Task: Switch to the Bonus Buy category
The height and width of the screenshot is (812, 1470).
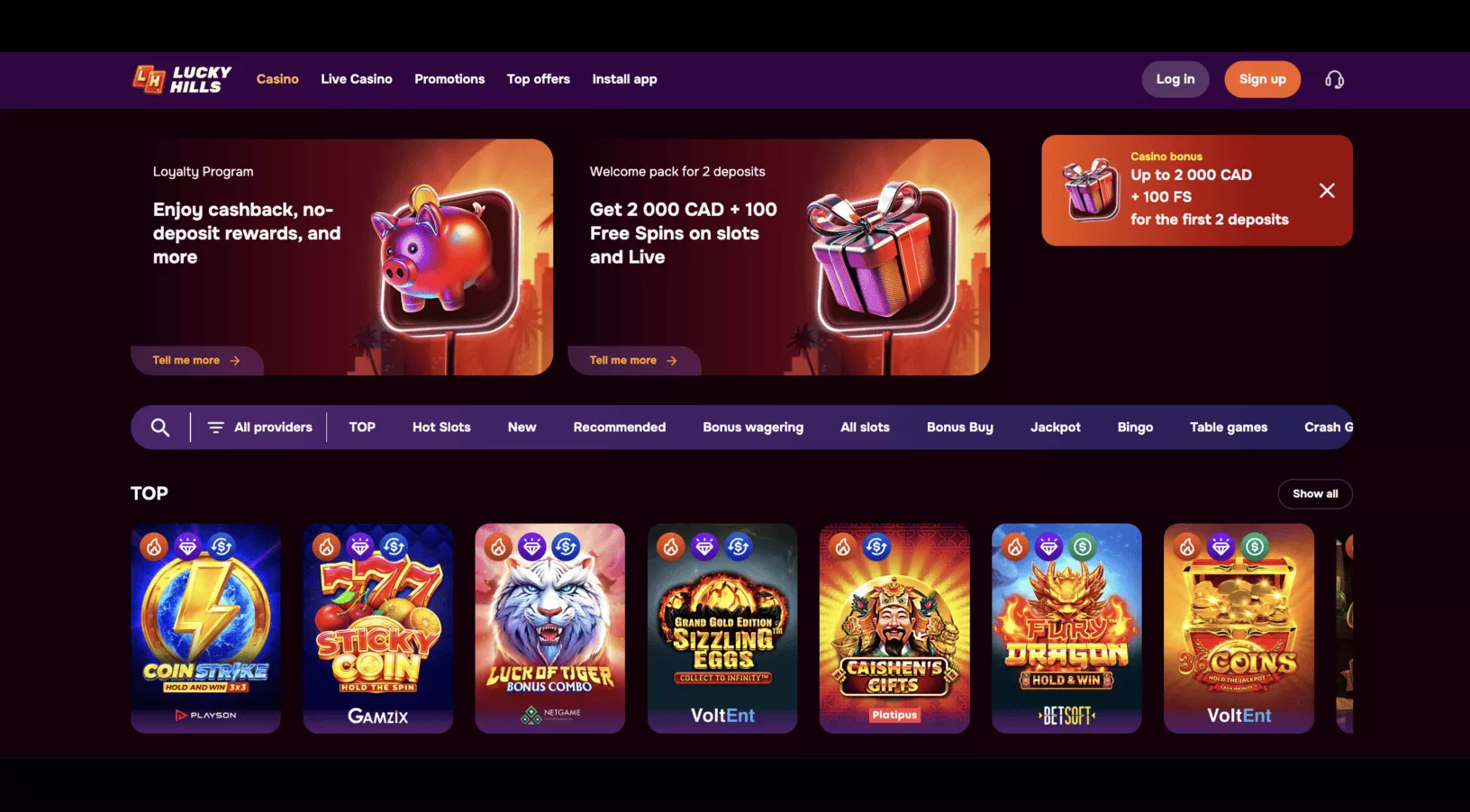Action: [x=960, y=428]
